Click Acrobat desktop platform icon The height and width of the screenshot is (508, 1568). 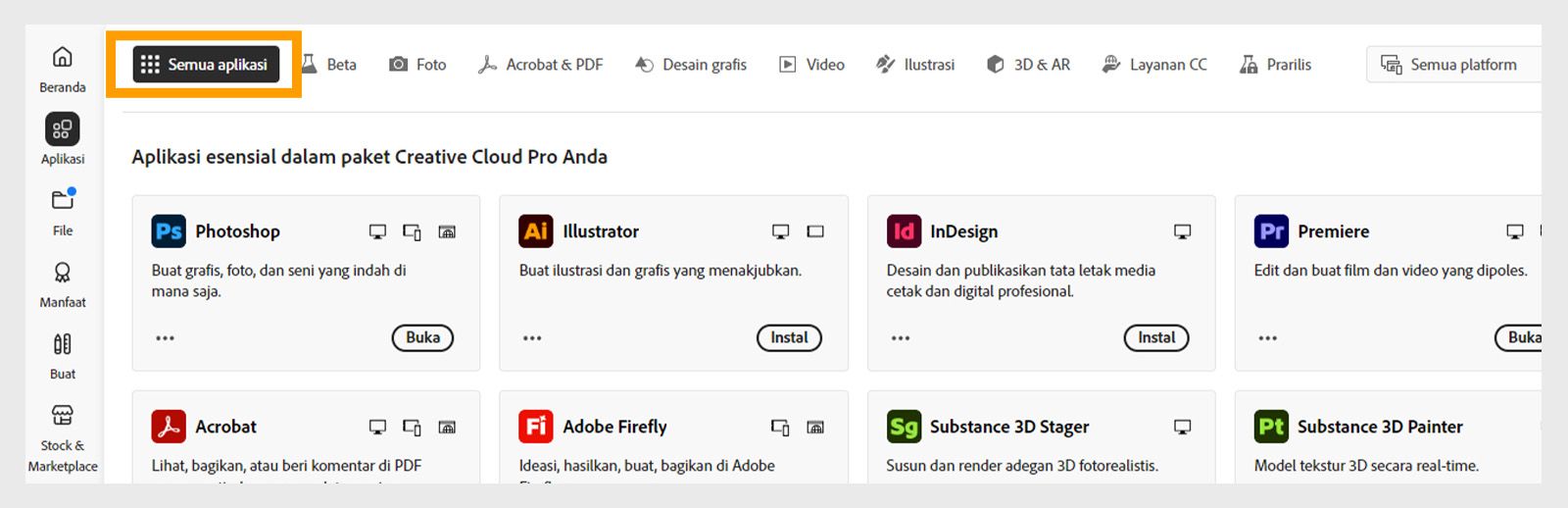(377, 428)
